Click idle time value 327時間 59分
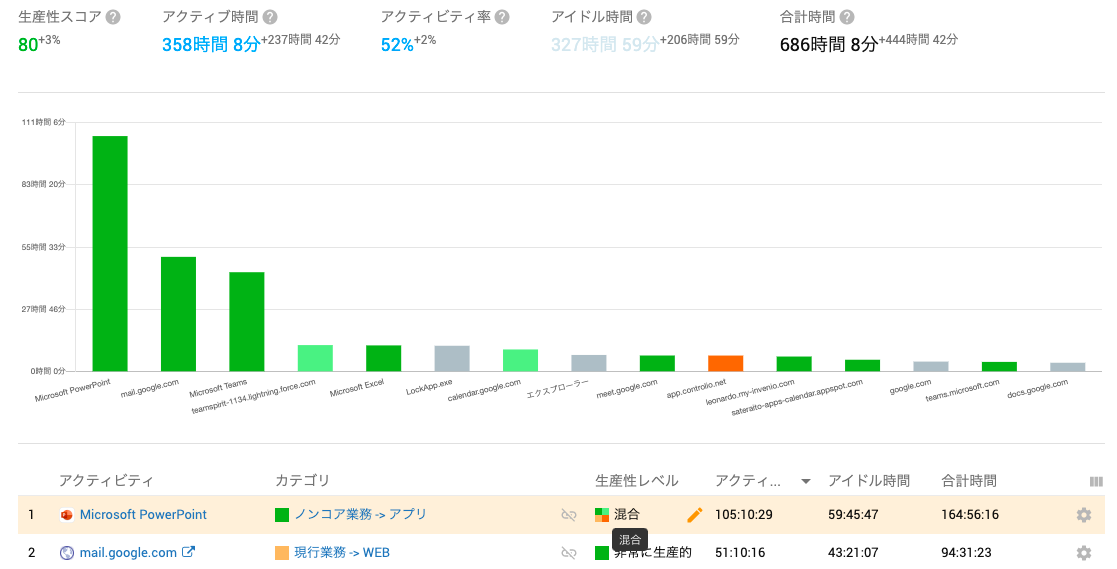This screenshot has height=569, width=1117. coord(604,45)
